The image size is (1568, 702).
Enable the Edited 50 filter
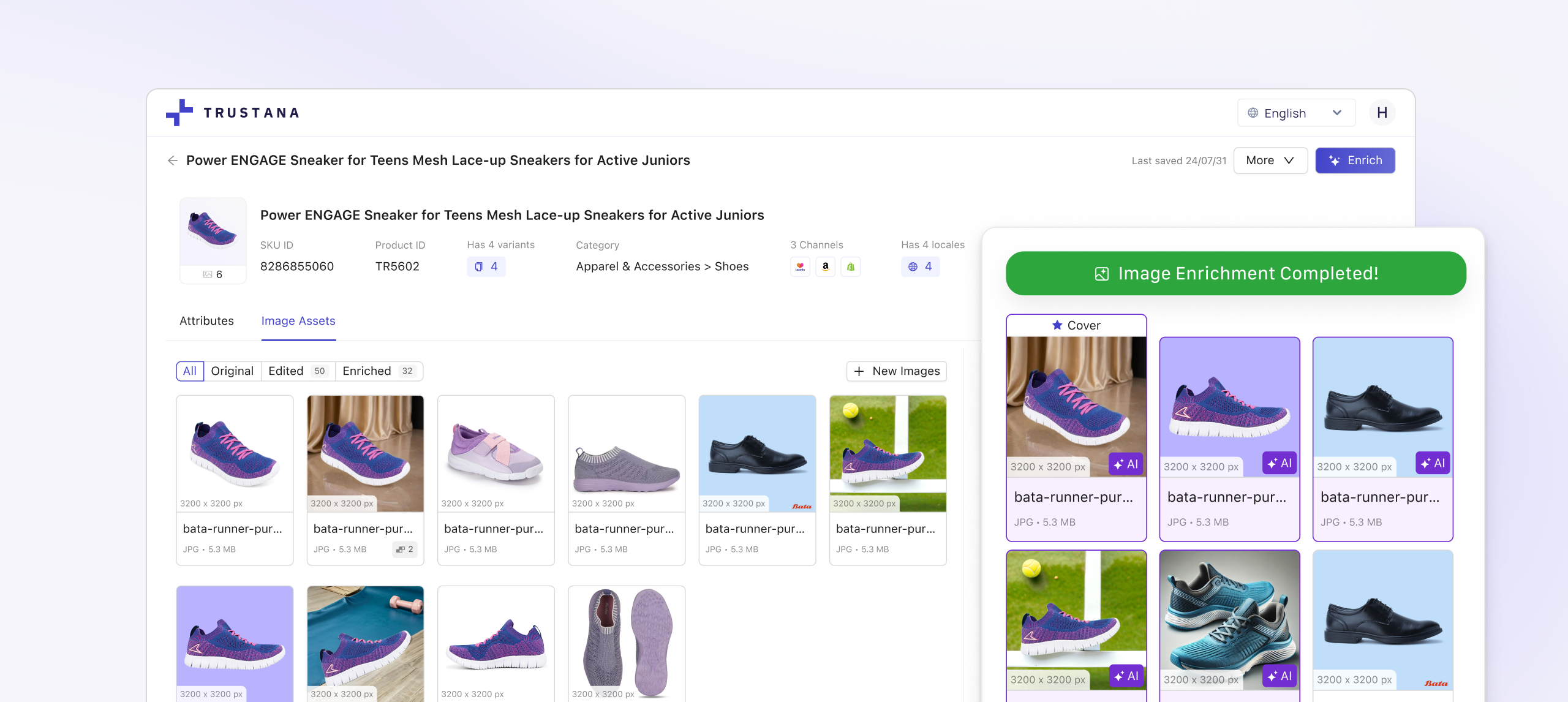[298, 371]
